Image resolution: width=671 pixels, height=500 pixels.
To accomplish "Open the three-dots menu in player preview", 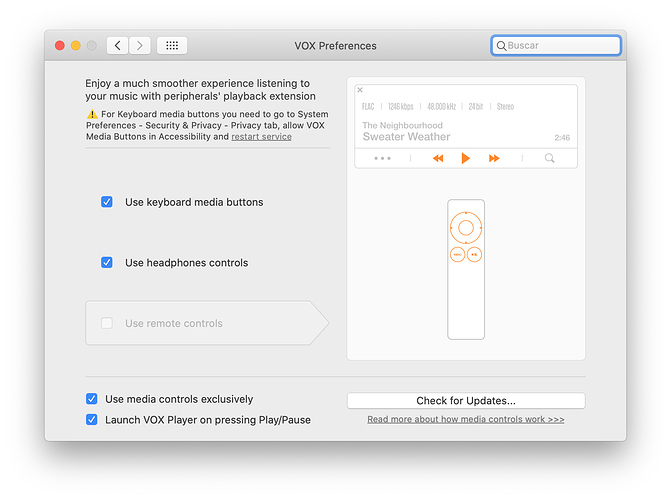I will 382,158.
